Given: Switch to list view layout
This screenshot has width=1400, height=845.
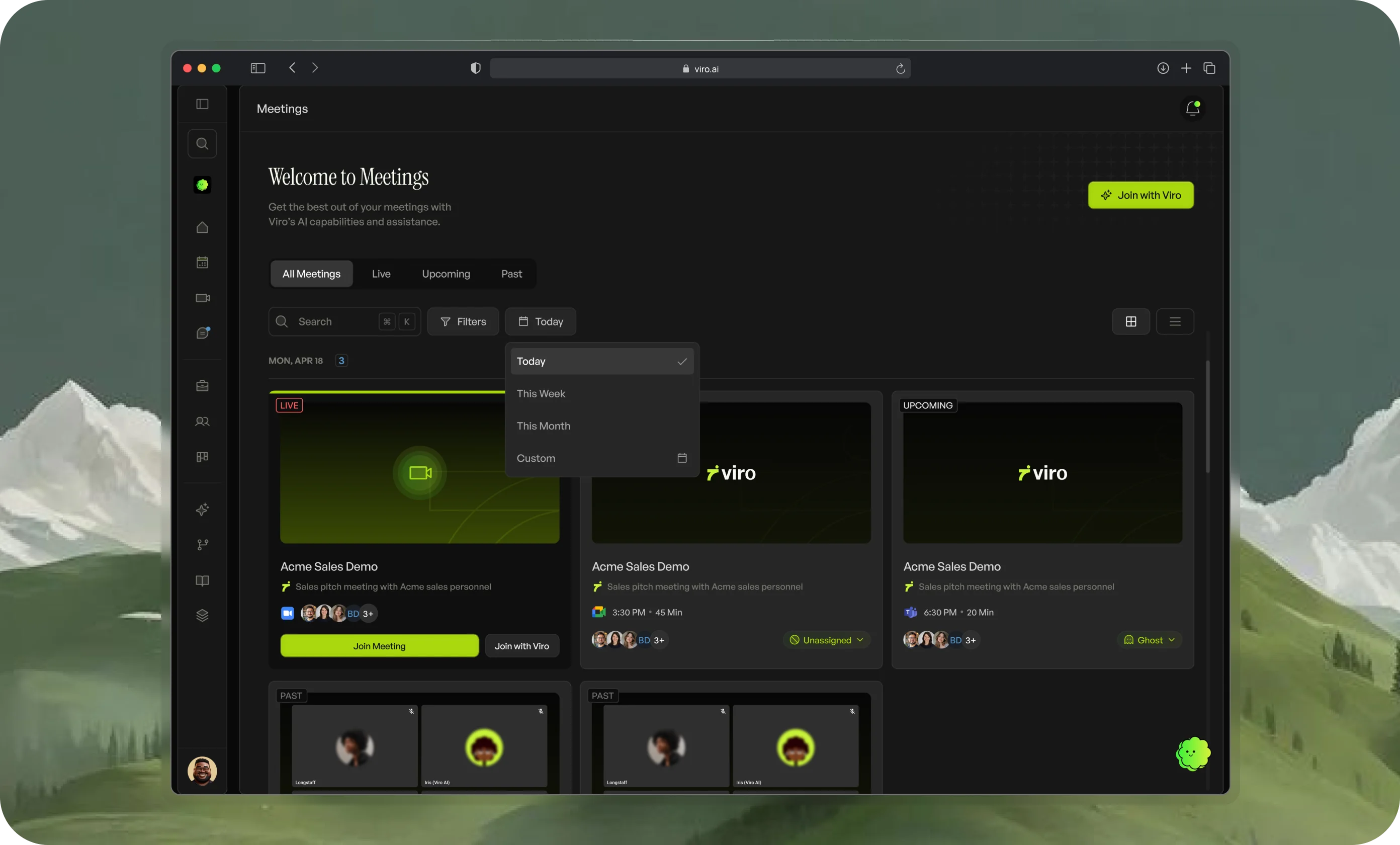Looking at the screenshot, I should 1175,321.
